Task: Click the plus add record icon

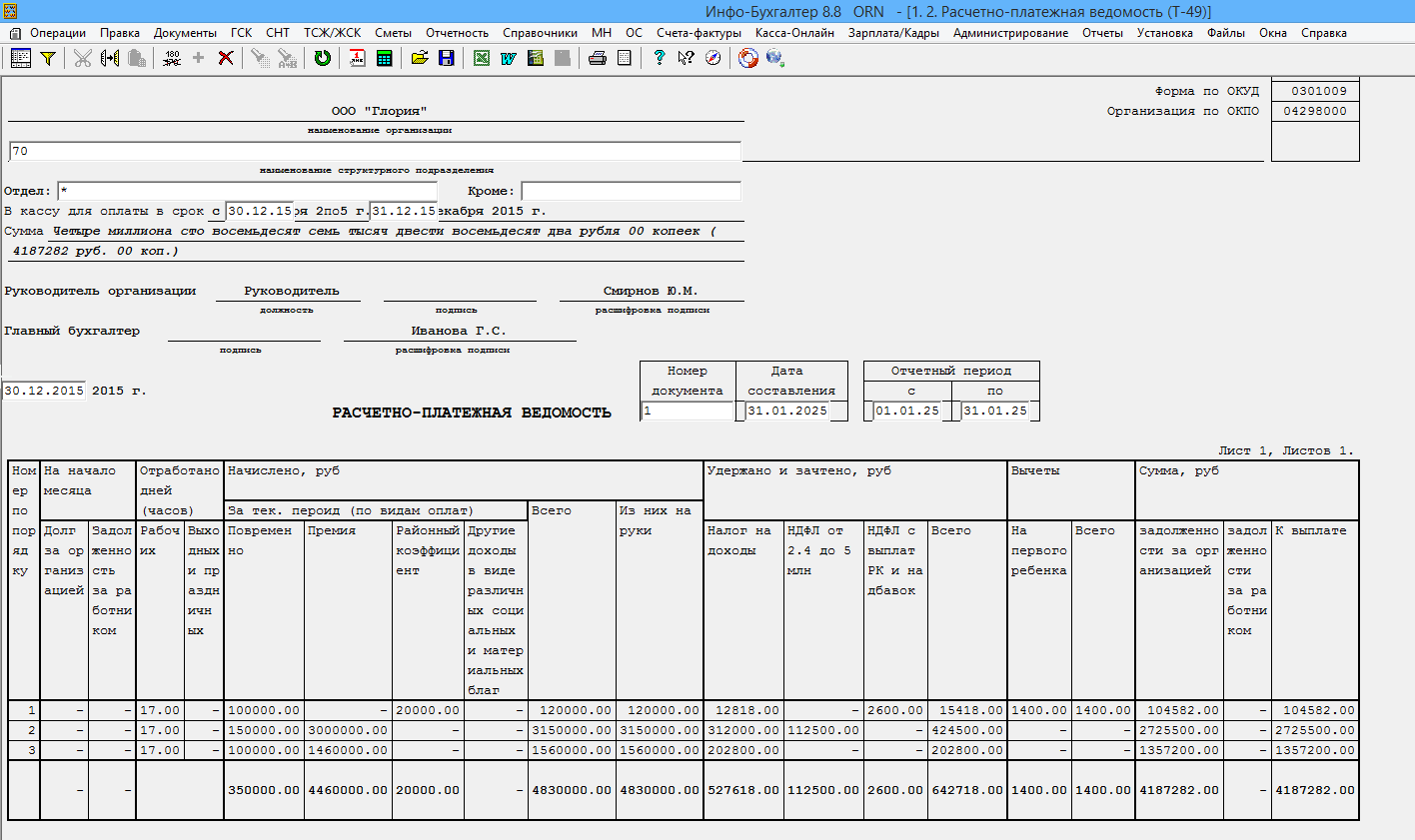Action: pos(199,58)
